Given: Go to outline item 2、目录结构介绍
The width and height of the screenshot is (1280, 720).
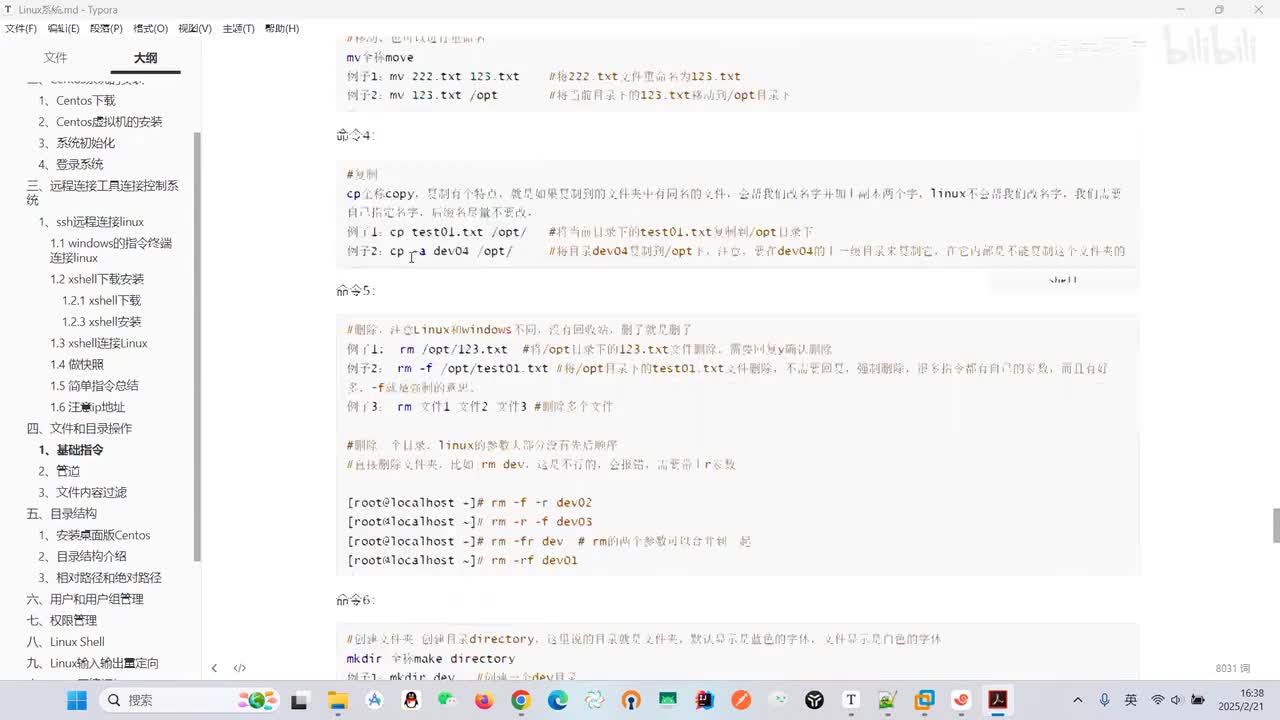Looking at the screenshot, I should point(82,556).
